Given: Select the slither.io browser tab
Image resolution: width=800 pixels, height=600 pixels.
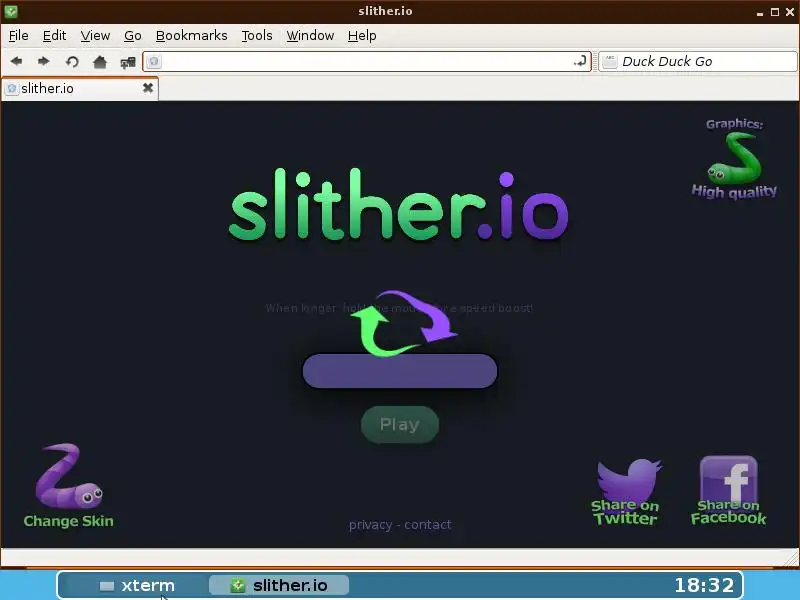Looking at the screenshot, I should 80,89.
